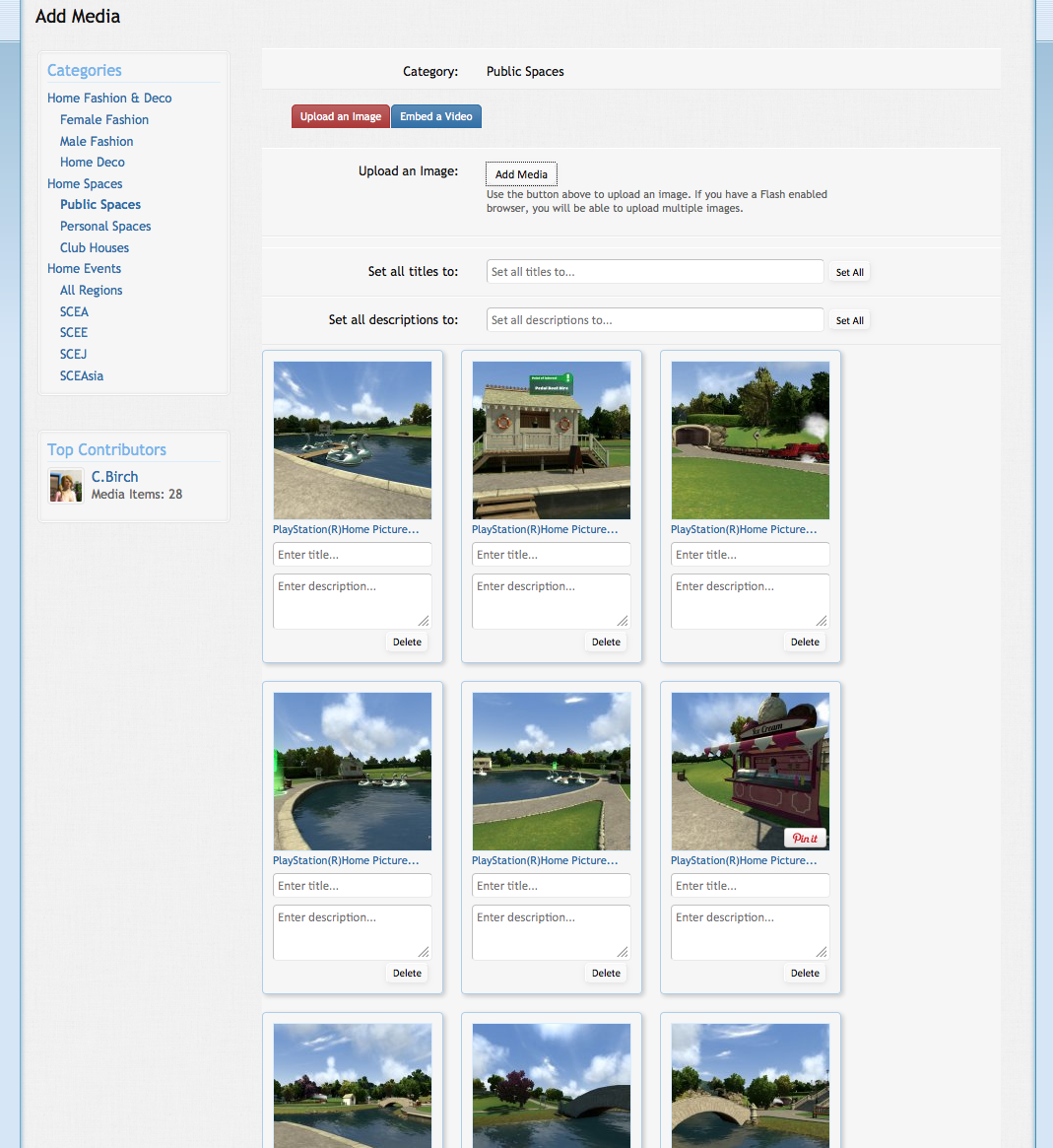This screenshot has width=1053, height=1148.
Task: Delete the pond image with green glow
Action: pos(407,973)
